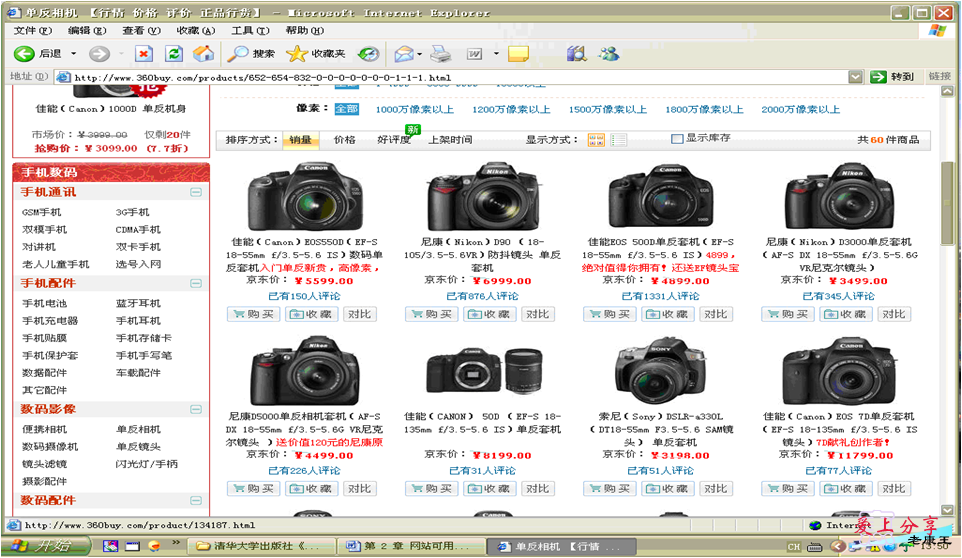
Task: Open Canon 1000D 单反机身 promo title
Action: (x=110, y=109)
